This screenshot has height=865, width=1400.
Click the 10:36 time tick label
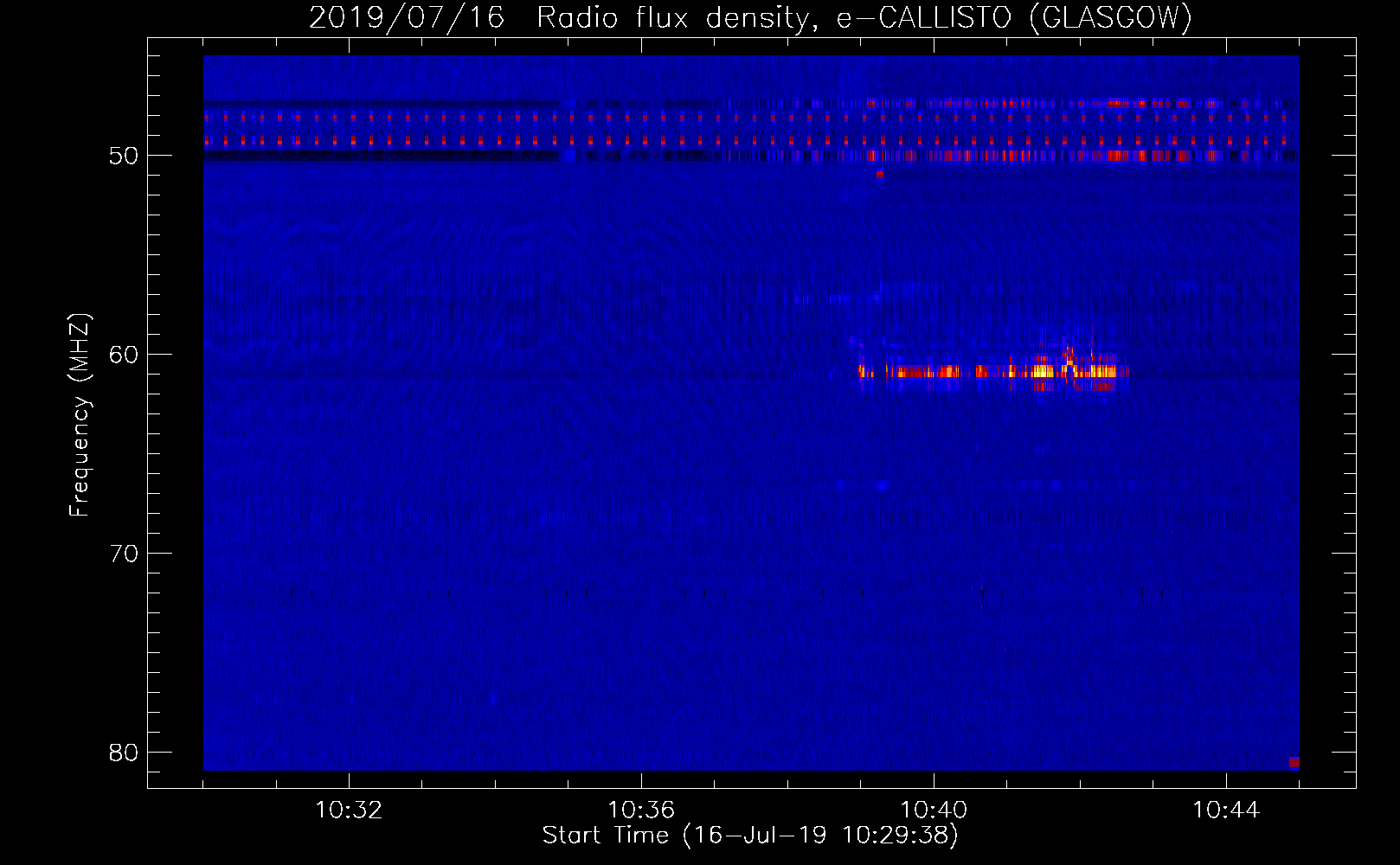click(641, 811)
